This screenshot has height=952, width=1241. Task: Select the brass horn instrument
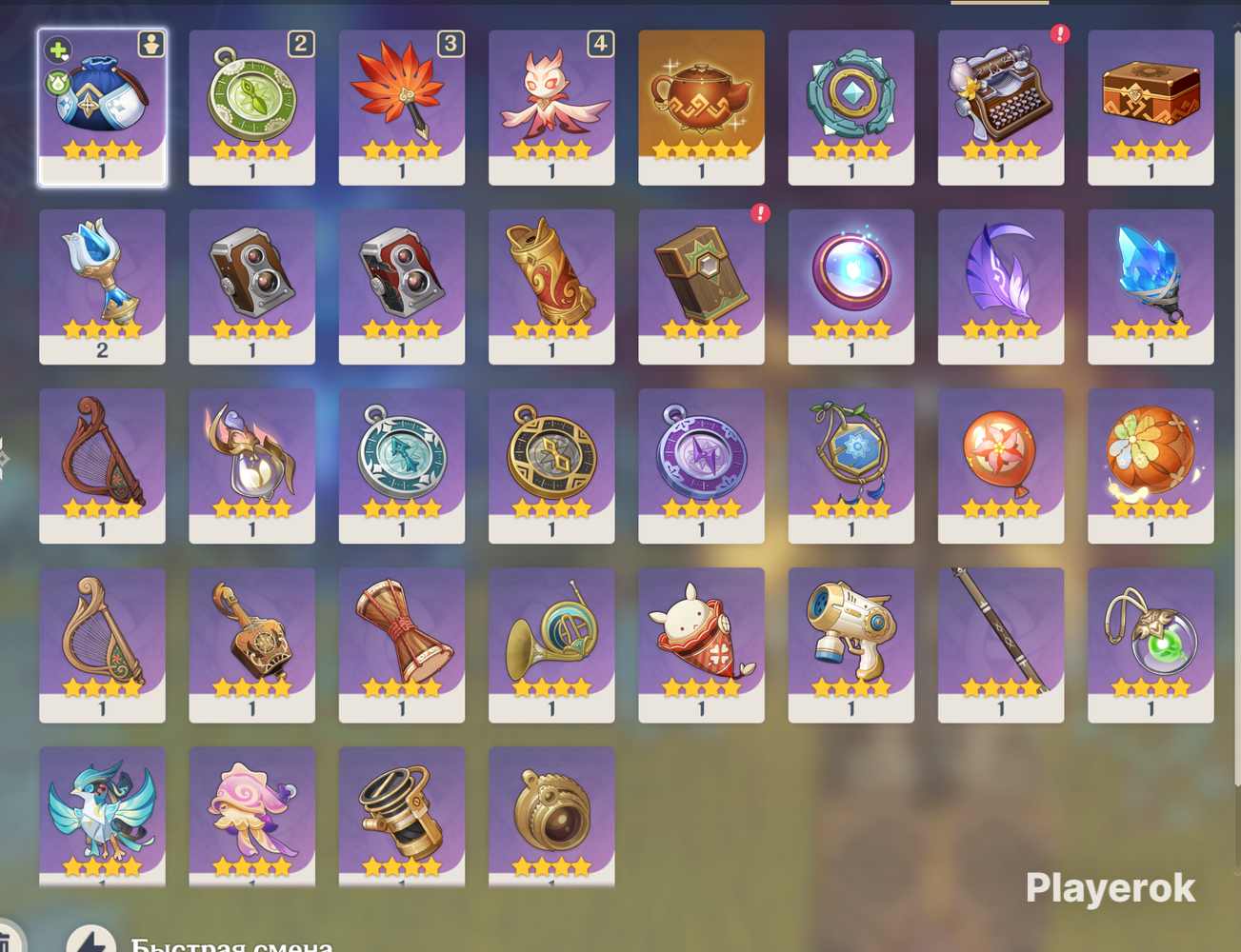point(551,645)
